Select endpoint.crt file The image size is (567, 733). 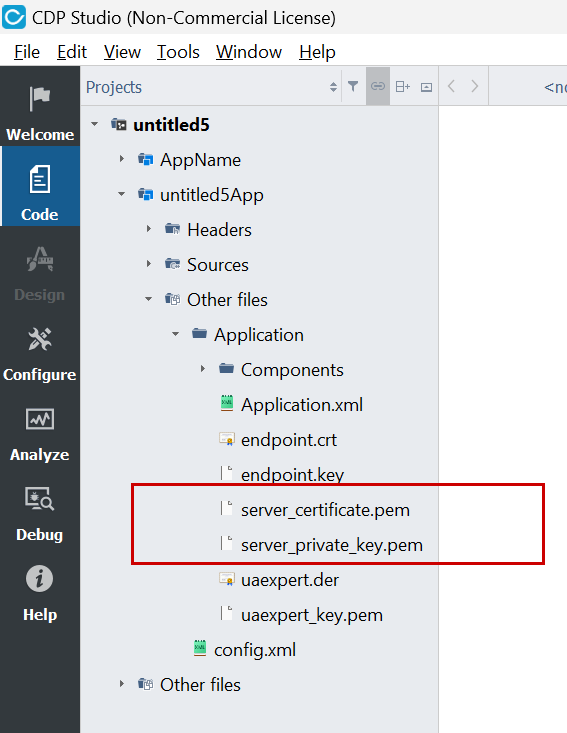coord(289,440)
